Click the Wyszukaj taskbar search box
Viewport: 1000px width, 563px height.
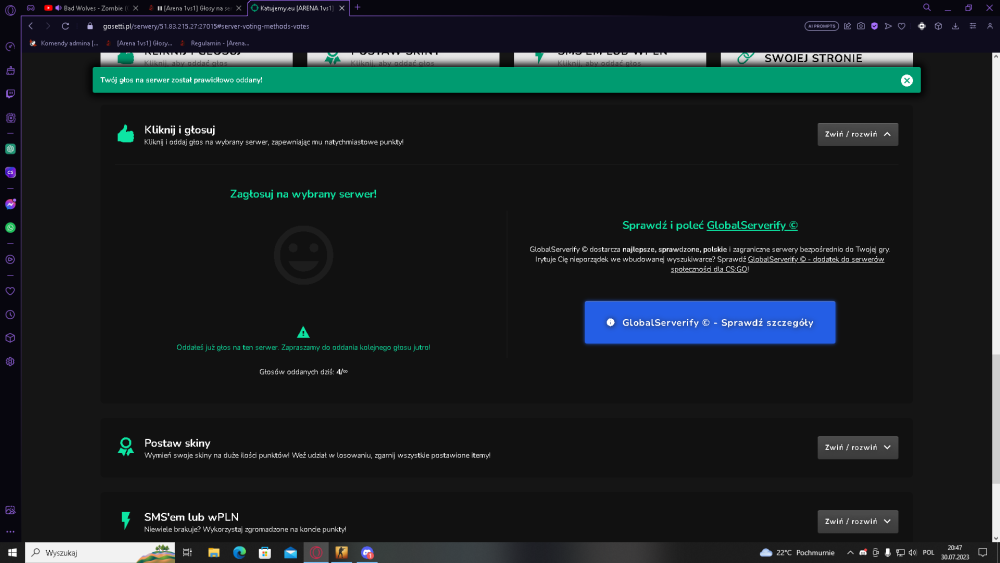(101, 552)
